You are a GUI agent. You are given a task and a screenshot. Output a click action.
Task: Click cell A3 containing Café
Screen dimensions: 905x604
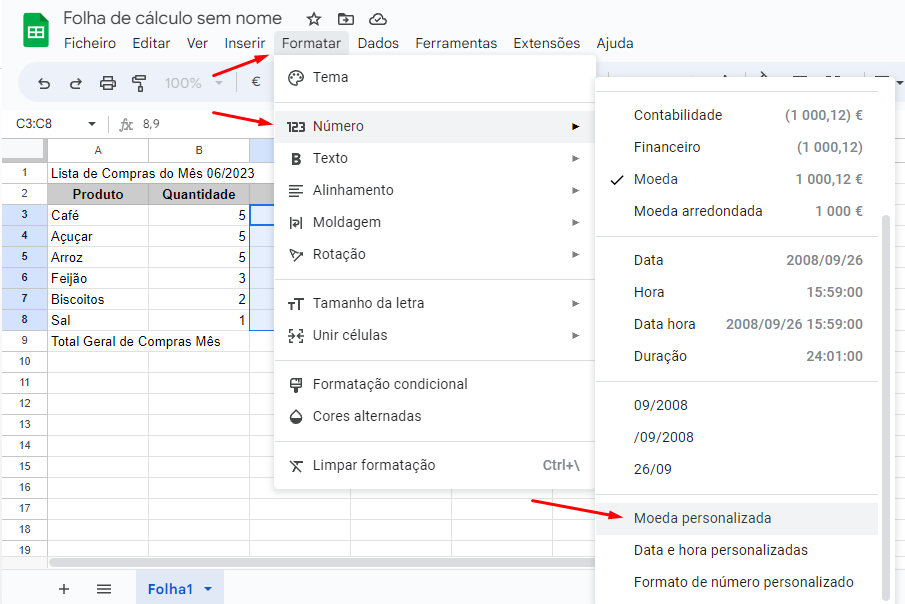point(98,215)
